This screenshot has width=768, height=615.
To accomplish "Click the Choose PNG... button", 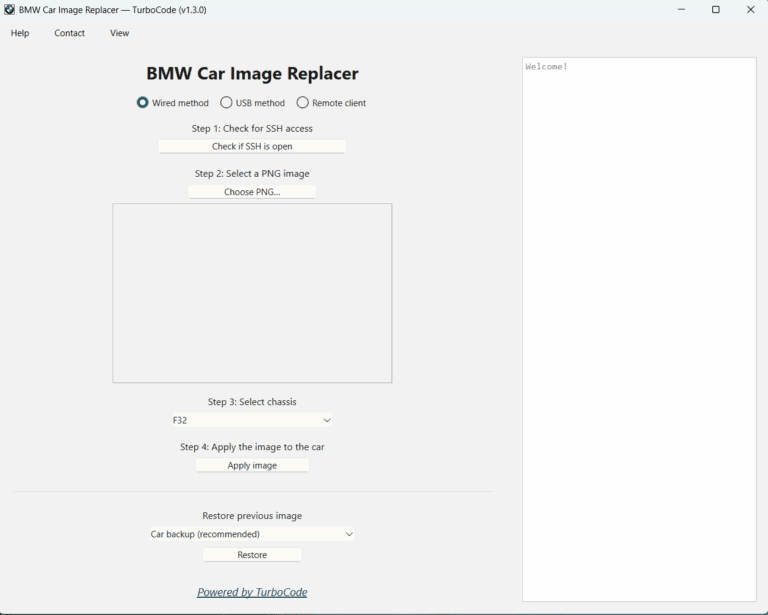I will [x=252, y=191].
